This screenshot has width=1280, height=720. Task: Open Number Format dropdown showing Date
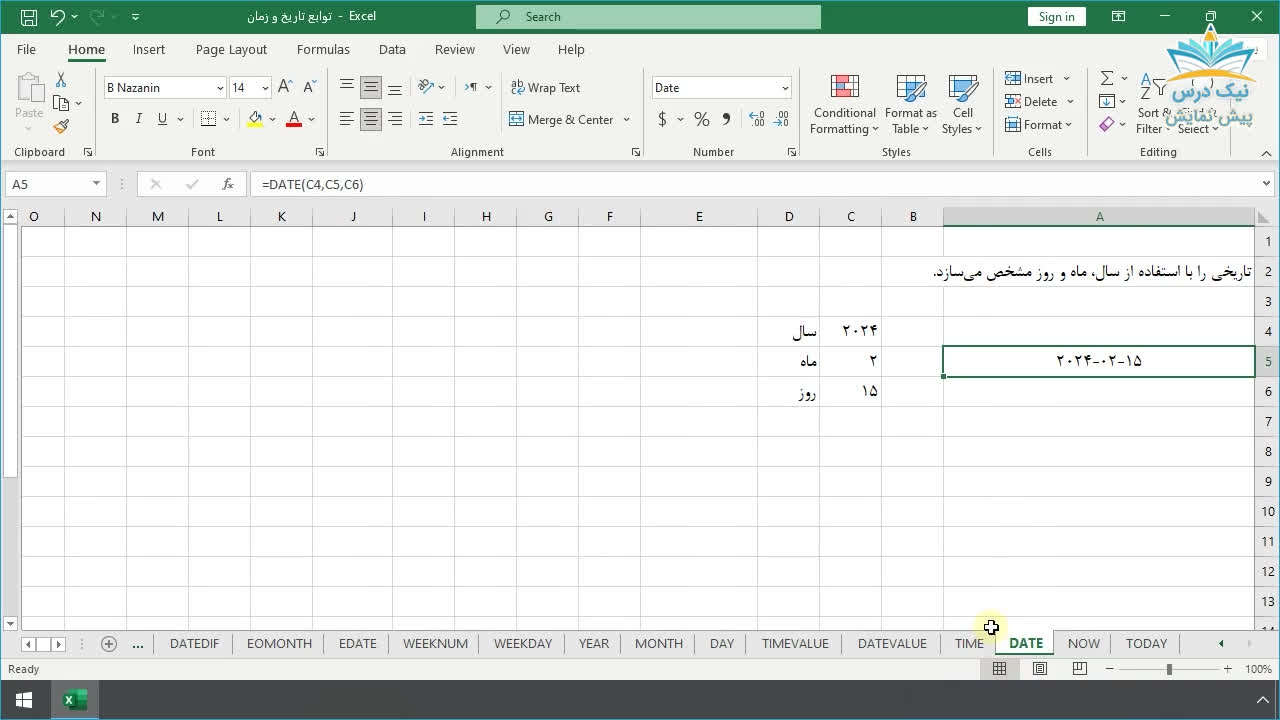coord(785,88)
